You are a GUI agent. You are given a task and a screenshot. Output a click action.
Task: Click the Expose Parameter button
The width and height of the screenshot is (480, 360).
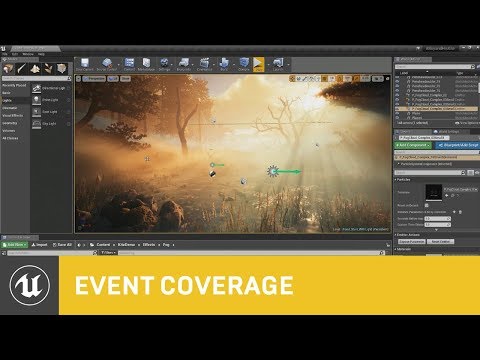(412, 241)
